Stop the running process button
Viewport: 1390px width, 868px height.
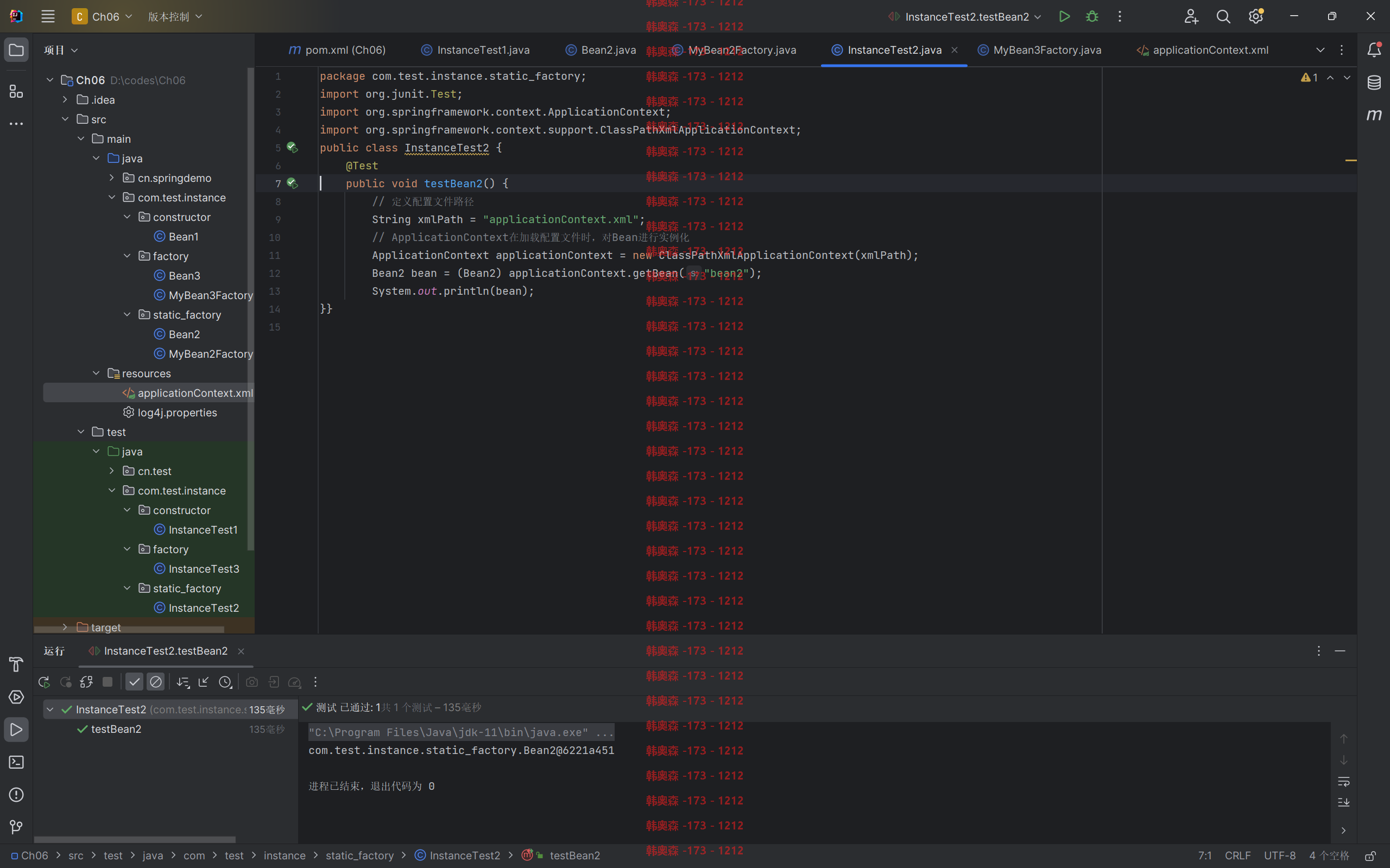pos(108,682)
